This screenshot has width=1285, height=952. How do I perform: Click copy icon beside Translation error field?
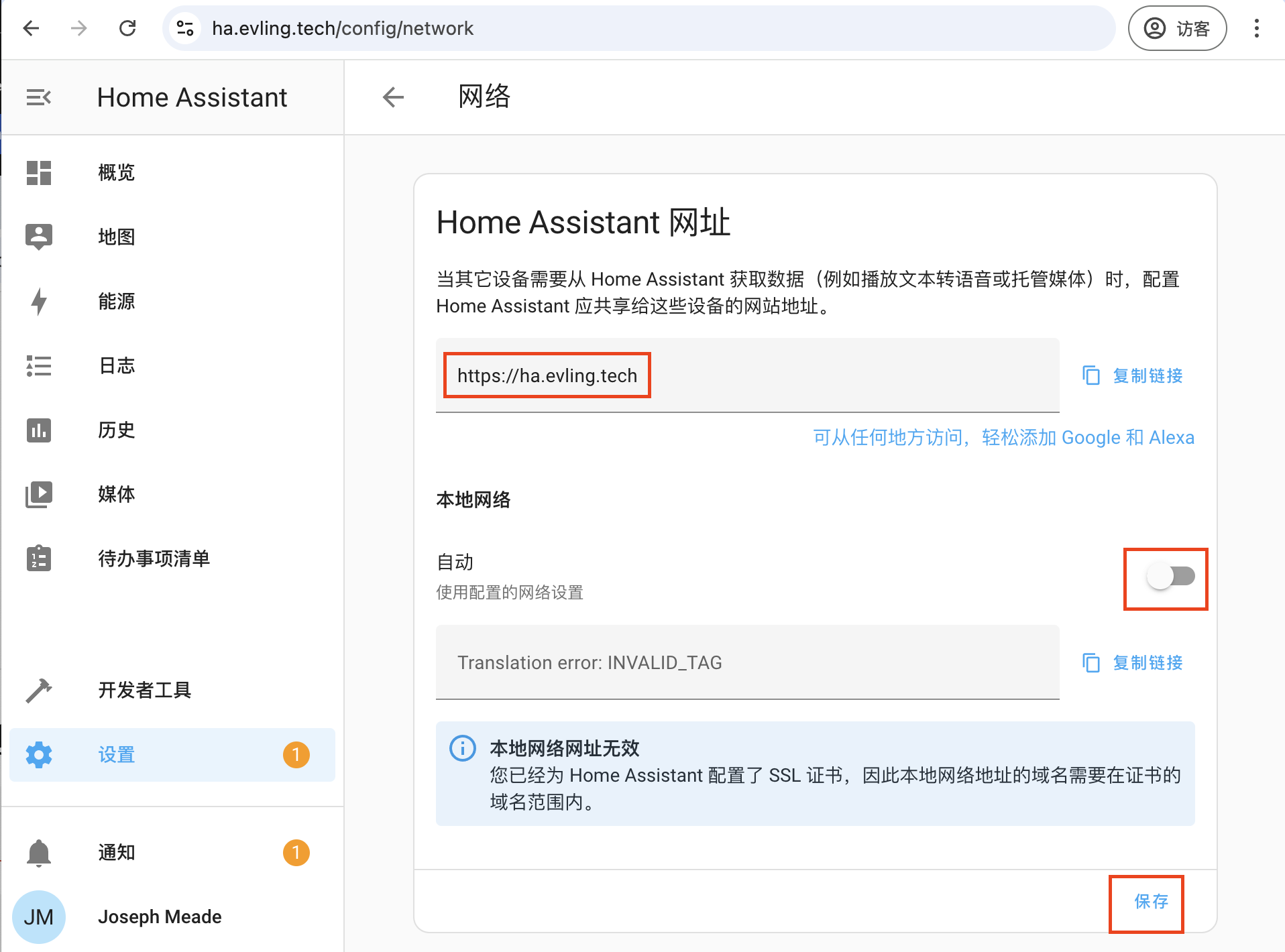(x=1091, y=662)
